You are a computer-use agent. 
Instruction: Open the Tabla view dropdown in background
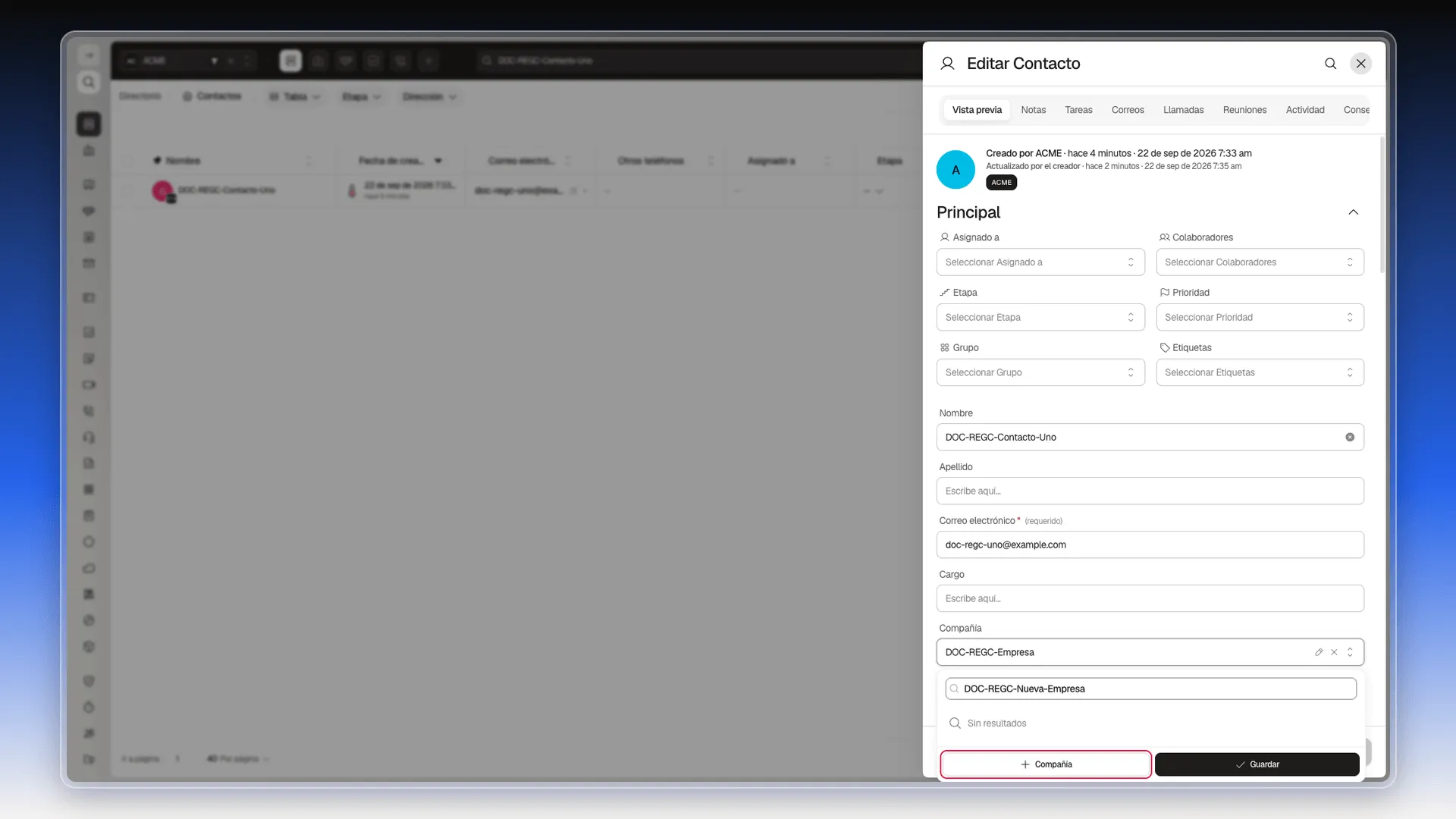pyautogui.click(x=295, y=97)
